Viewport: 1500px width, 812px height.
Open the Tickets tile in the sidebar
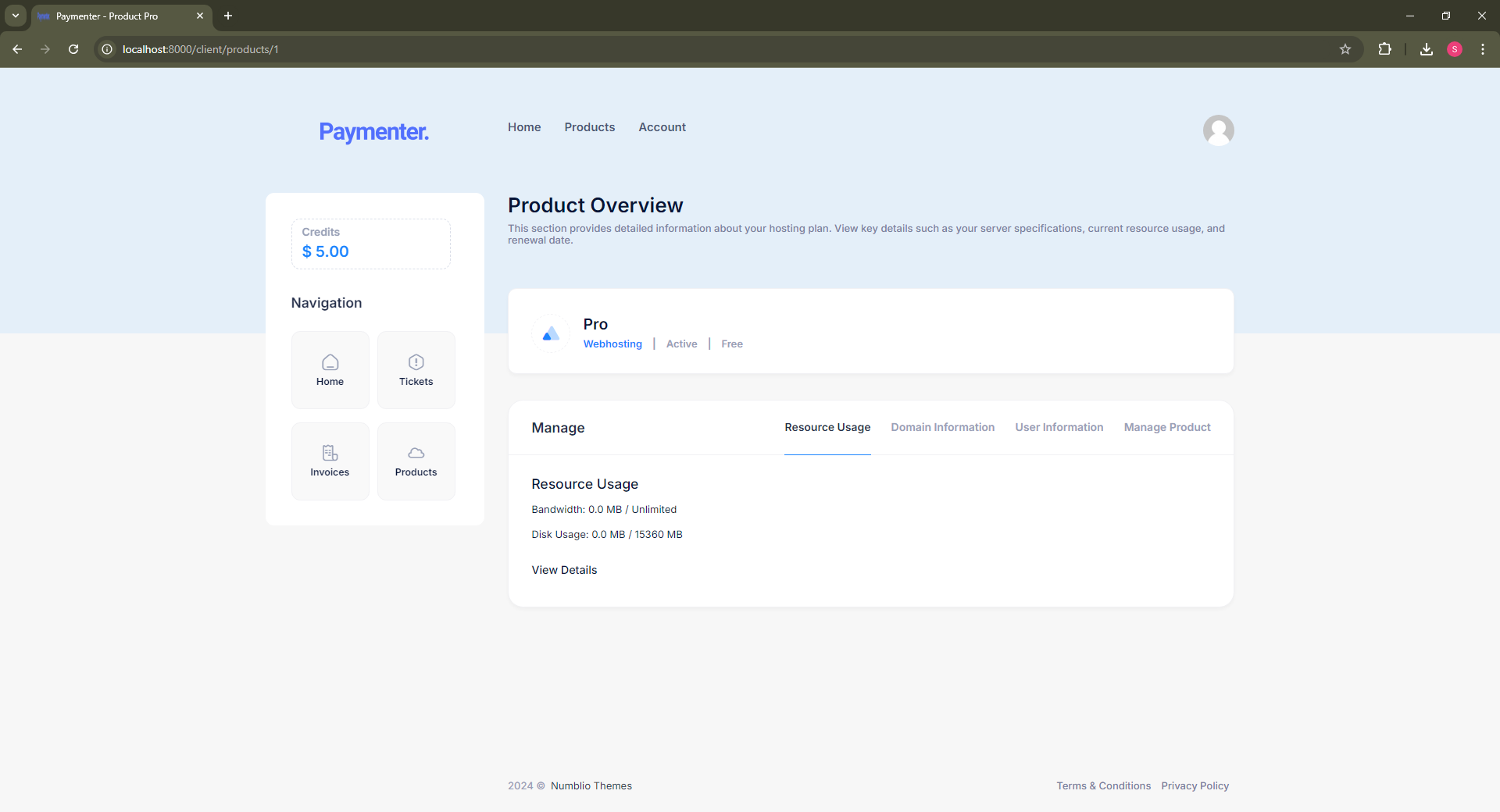416,370
